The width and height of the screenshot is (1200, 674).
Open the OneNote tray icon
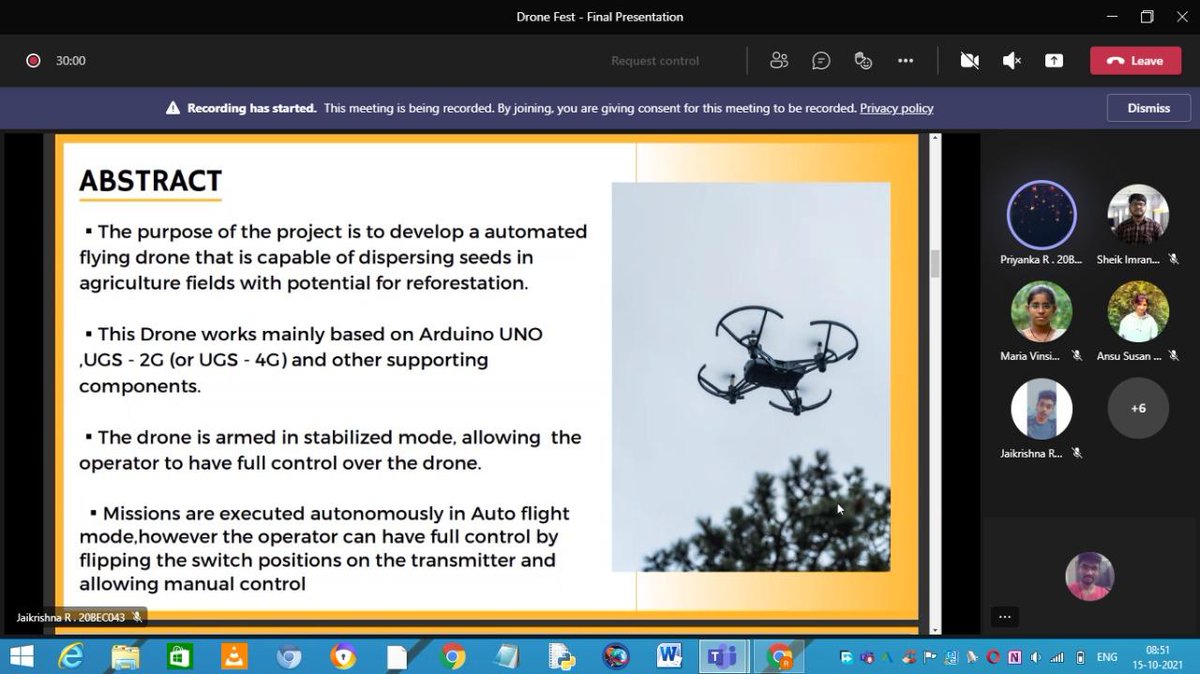[x=1015, y=657]
